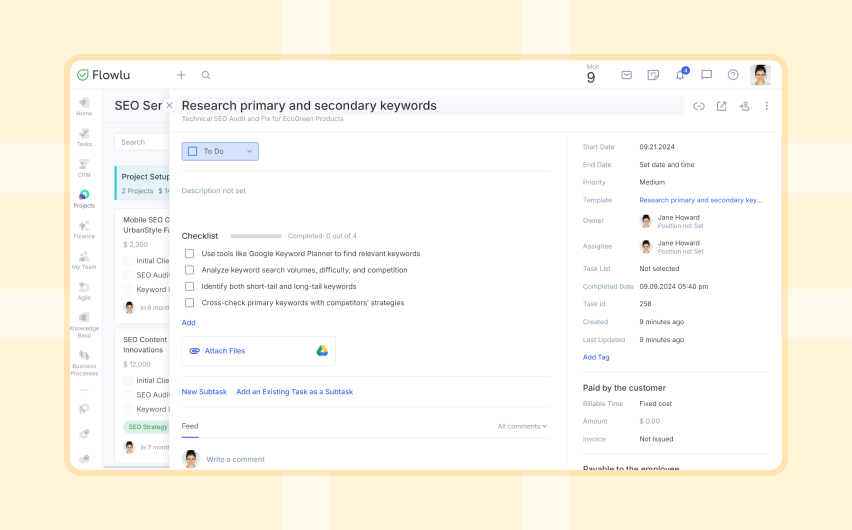The image size is (852, 530).
Task: Copy task link with chain icon
Action: (699, 106)
